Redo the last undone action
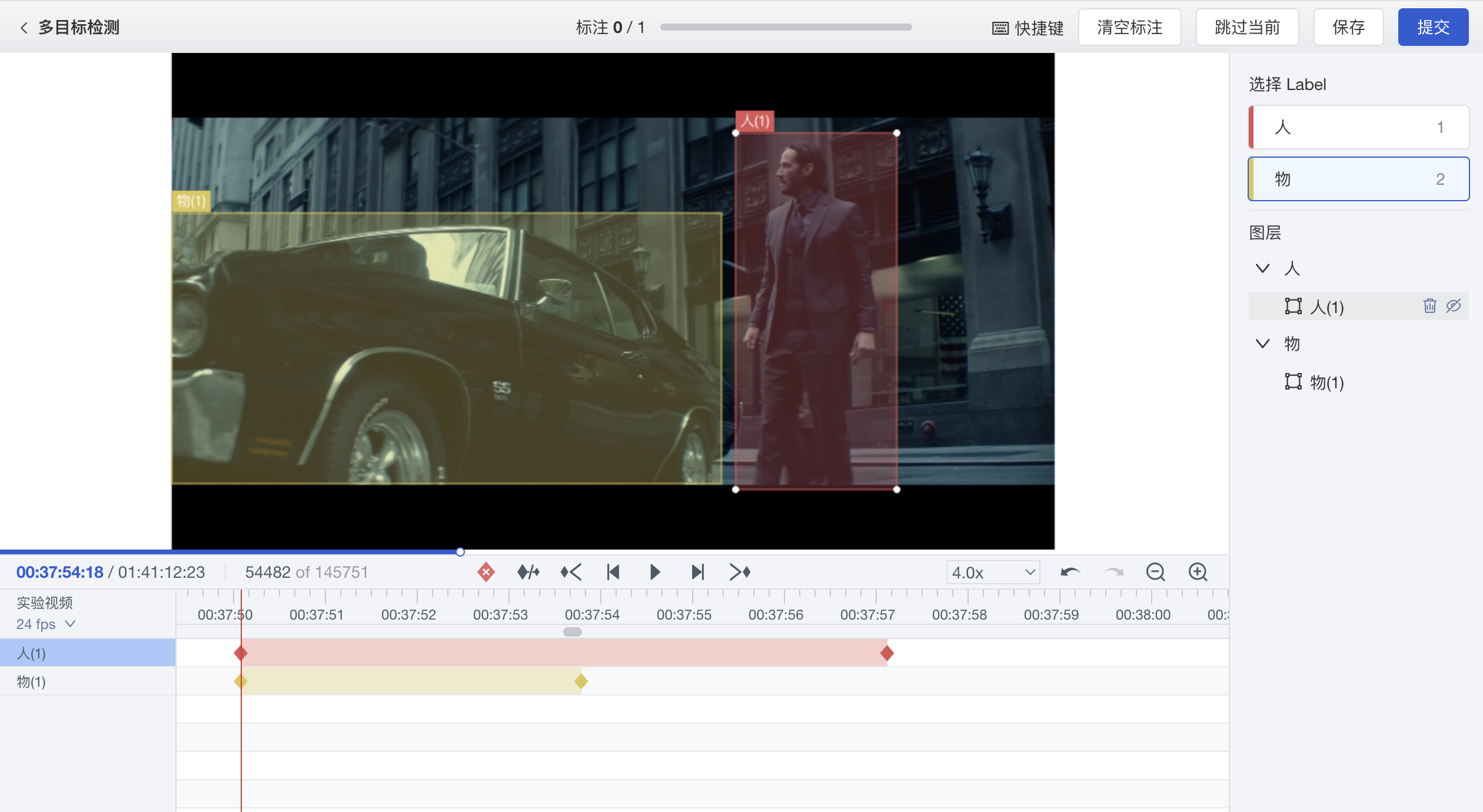Viewport: 1483px width, 812px height. pyautogui.click(x=1113, y=572)
